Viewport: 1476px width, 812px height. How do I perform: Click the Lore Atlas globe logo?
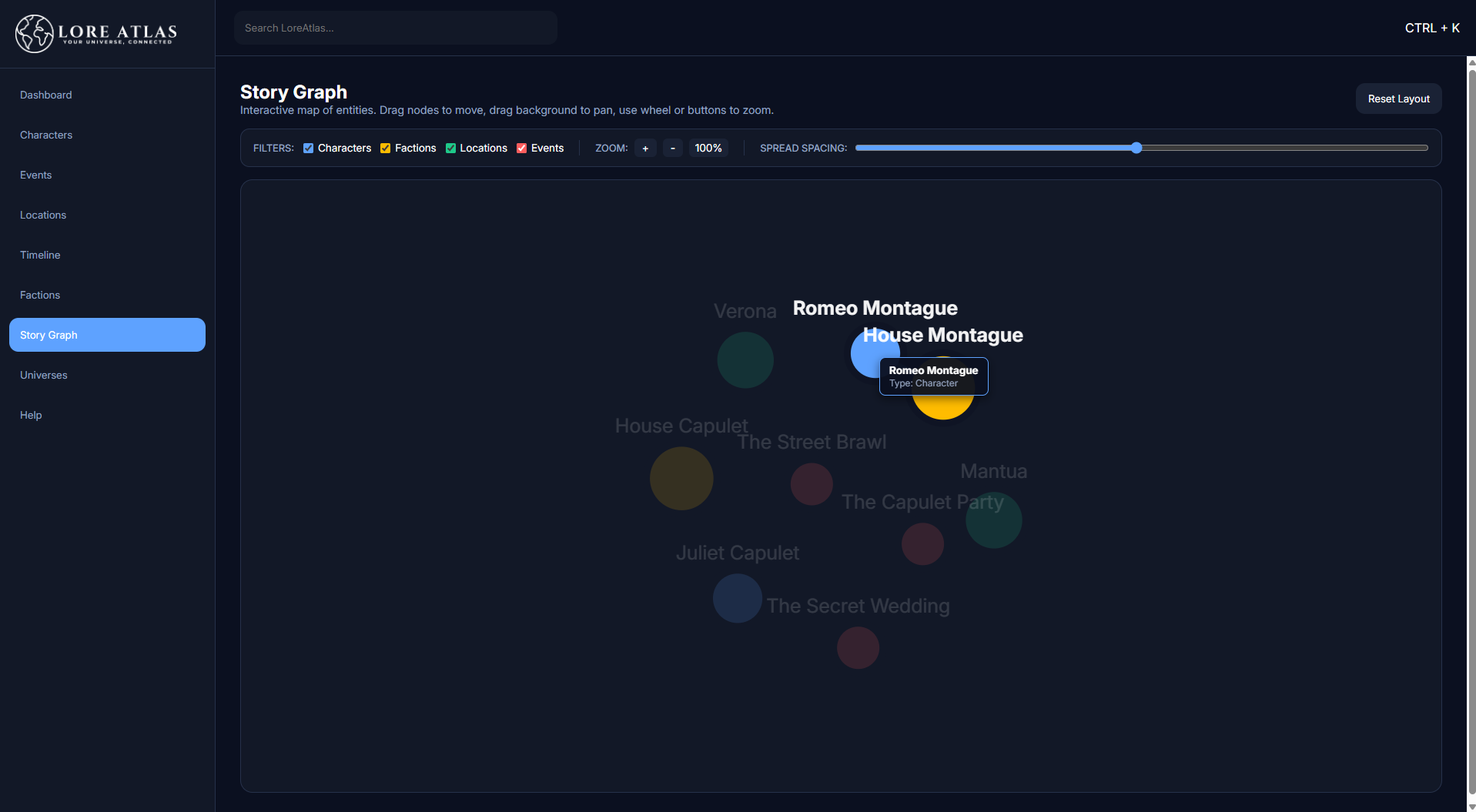click(35, 33)
